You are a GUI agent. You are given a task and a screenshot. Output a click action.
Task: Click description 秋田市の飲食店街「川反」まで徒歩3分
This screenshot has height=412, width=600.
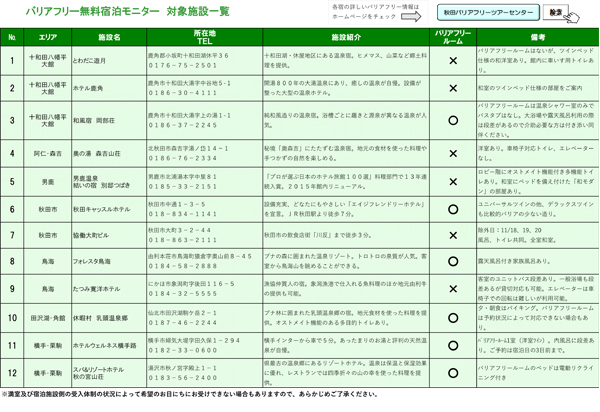[317, 235]
